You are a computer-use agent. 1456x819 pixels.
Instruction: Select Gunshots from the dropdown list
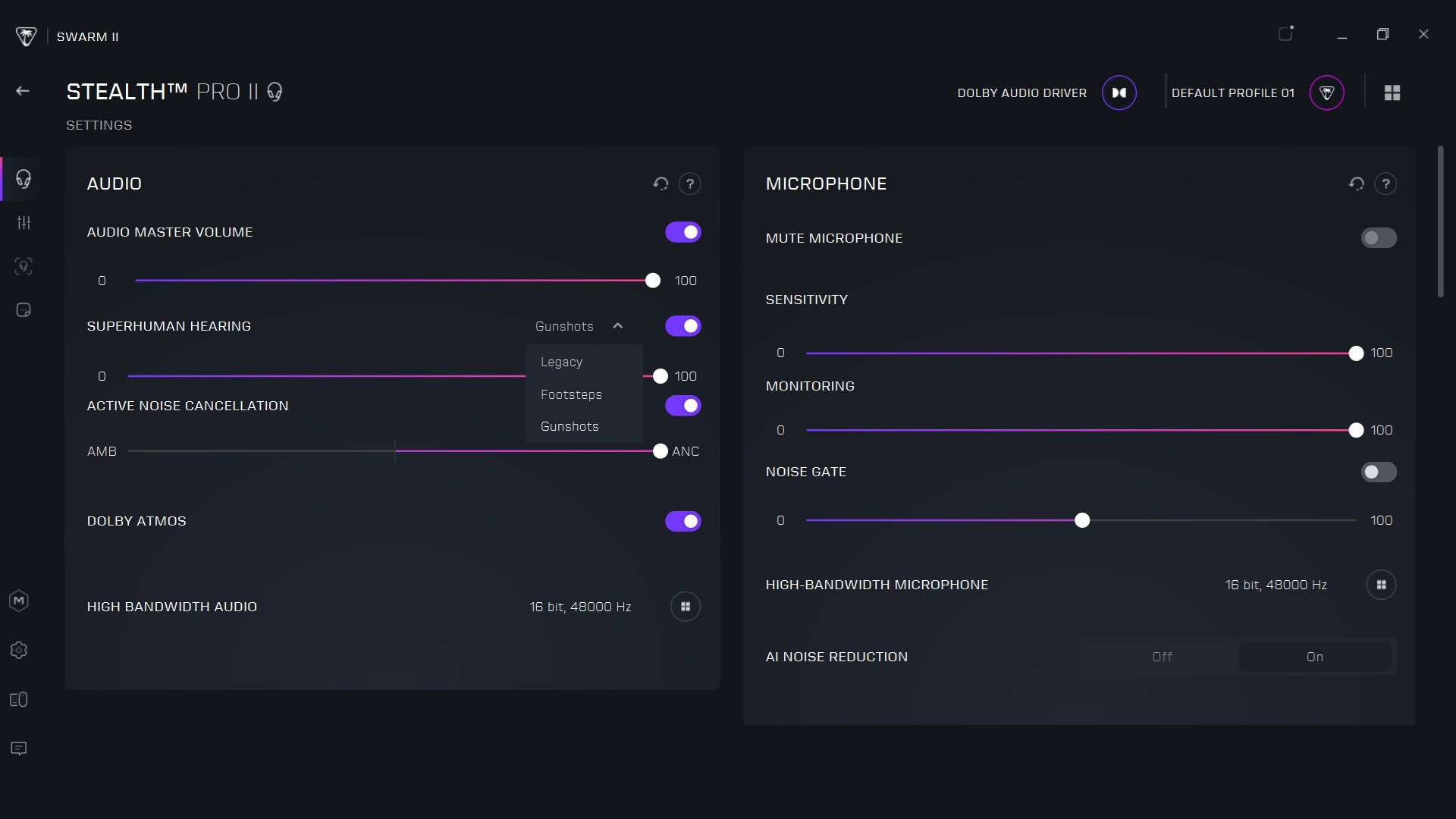tap(584, 426)
